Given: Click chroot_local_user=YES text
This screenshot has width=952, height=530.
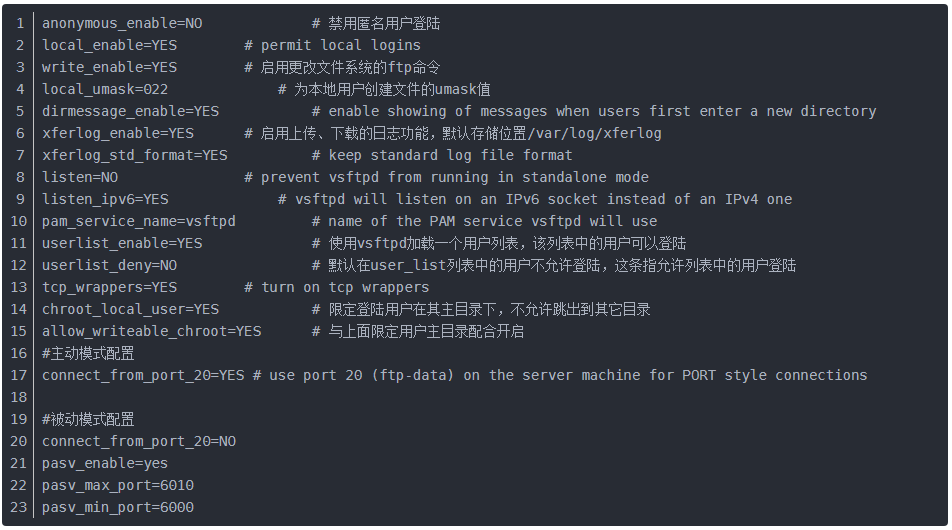Looking at the screenshot, I should pos(130,309).
